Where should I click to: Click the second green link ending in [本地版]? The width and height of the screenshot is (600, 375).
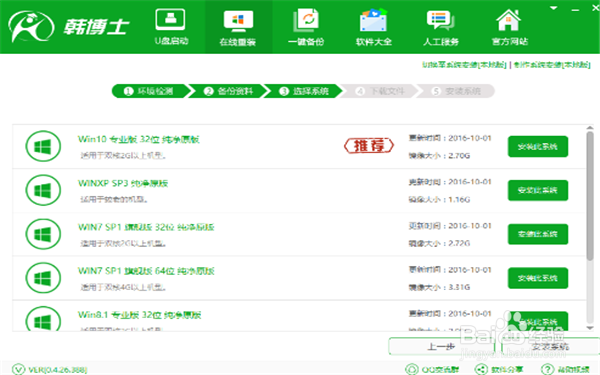tap(551, 65)
